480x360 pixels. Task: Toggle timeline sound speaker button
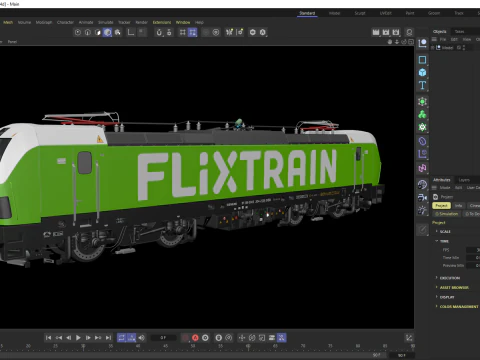pyautogui.click(x=142, y=338)
